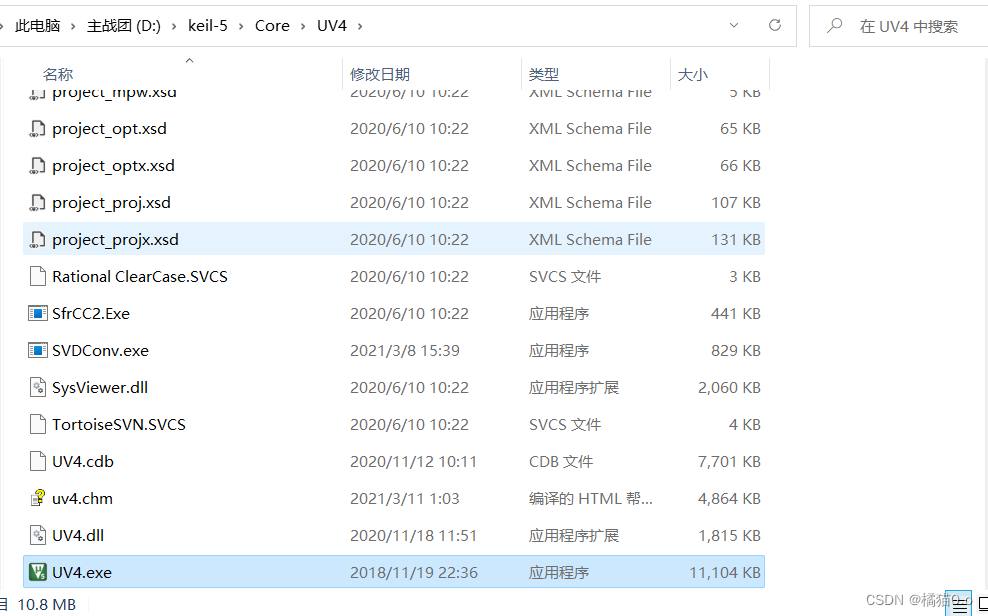
Task: Switch to details view layout icon
Action: coord(959,607)
